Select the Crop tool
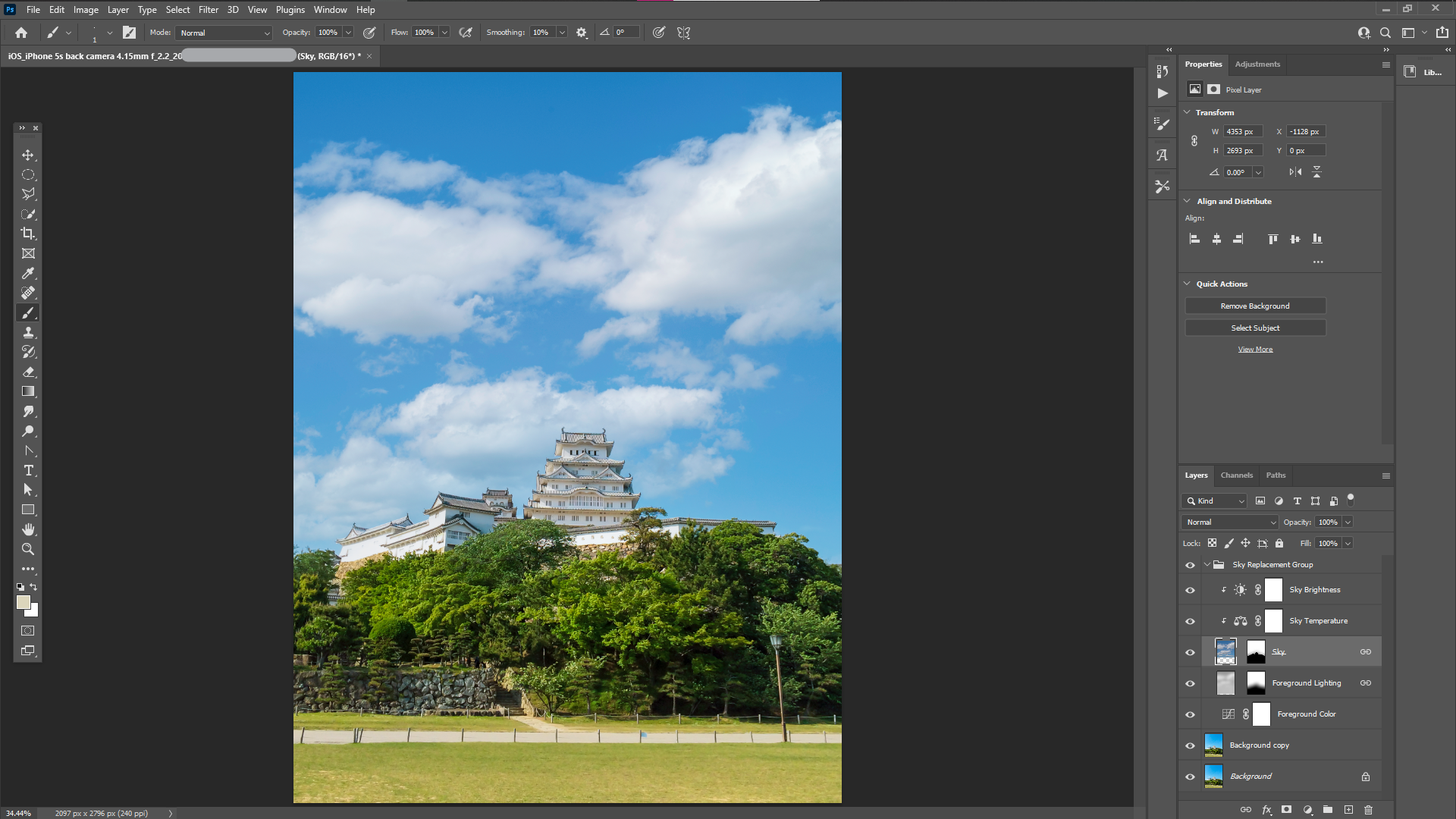The width and height of the screenshot is (1456, 819). [x=28, y=234]
